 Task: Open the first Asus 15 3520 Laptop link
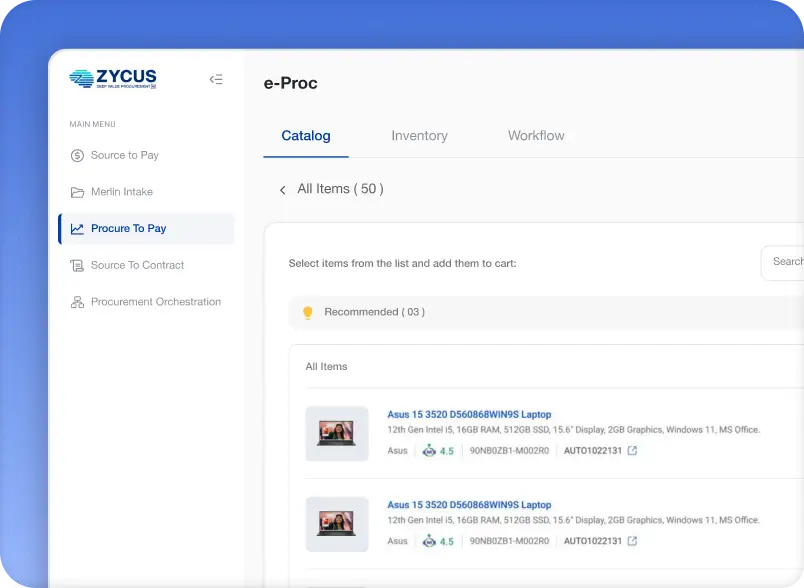click(x=469, y=414)
